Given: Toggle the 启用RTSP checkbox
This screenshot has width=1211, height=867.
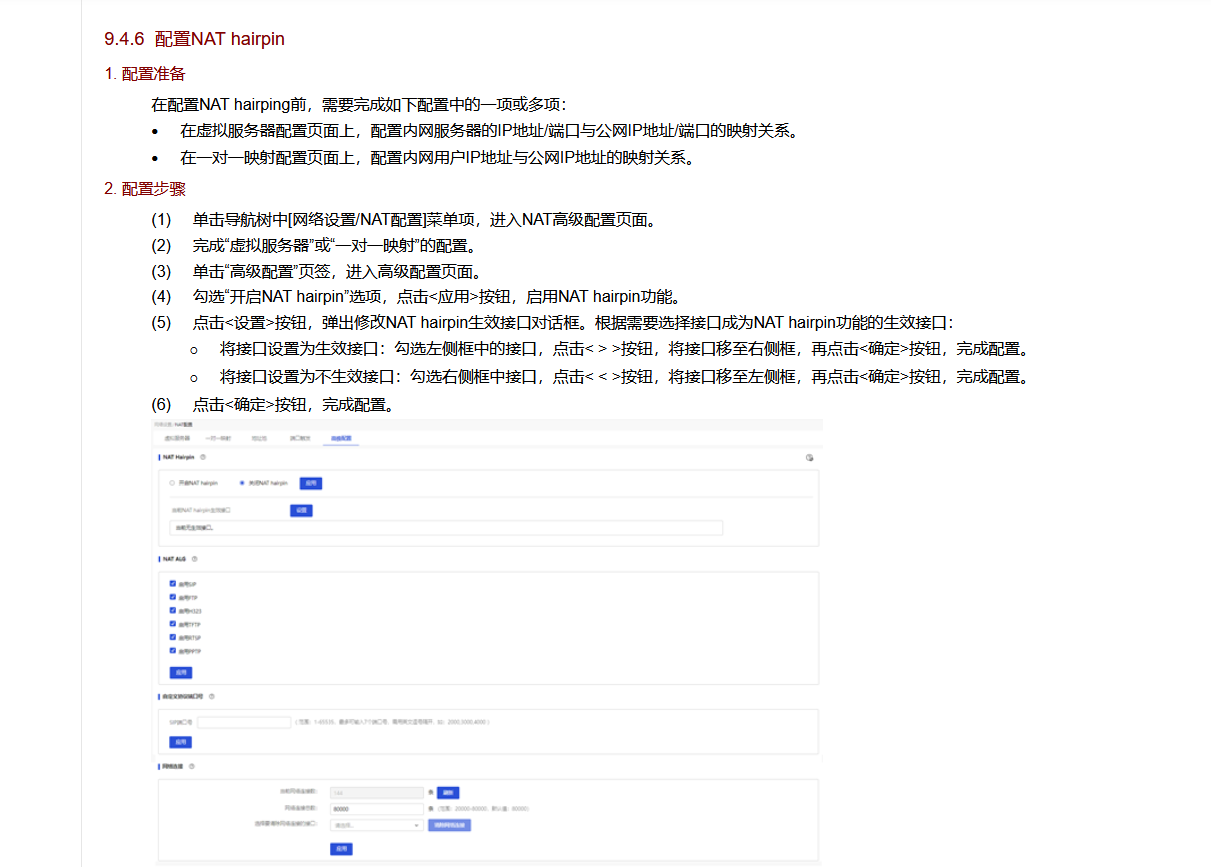Looking at the screenshot, I should click(173, 636).
